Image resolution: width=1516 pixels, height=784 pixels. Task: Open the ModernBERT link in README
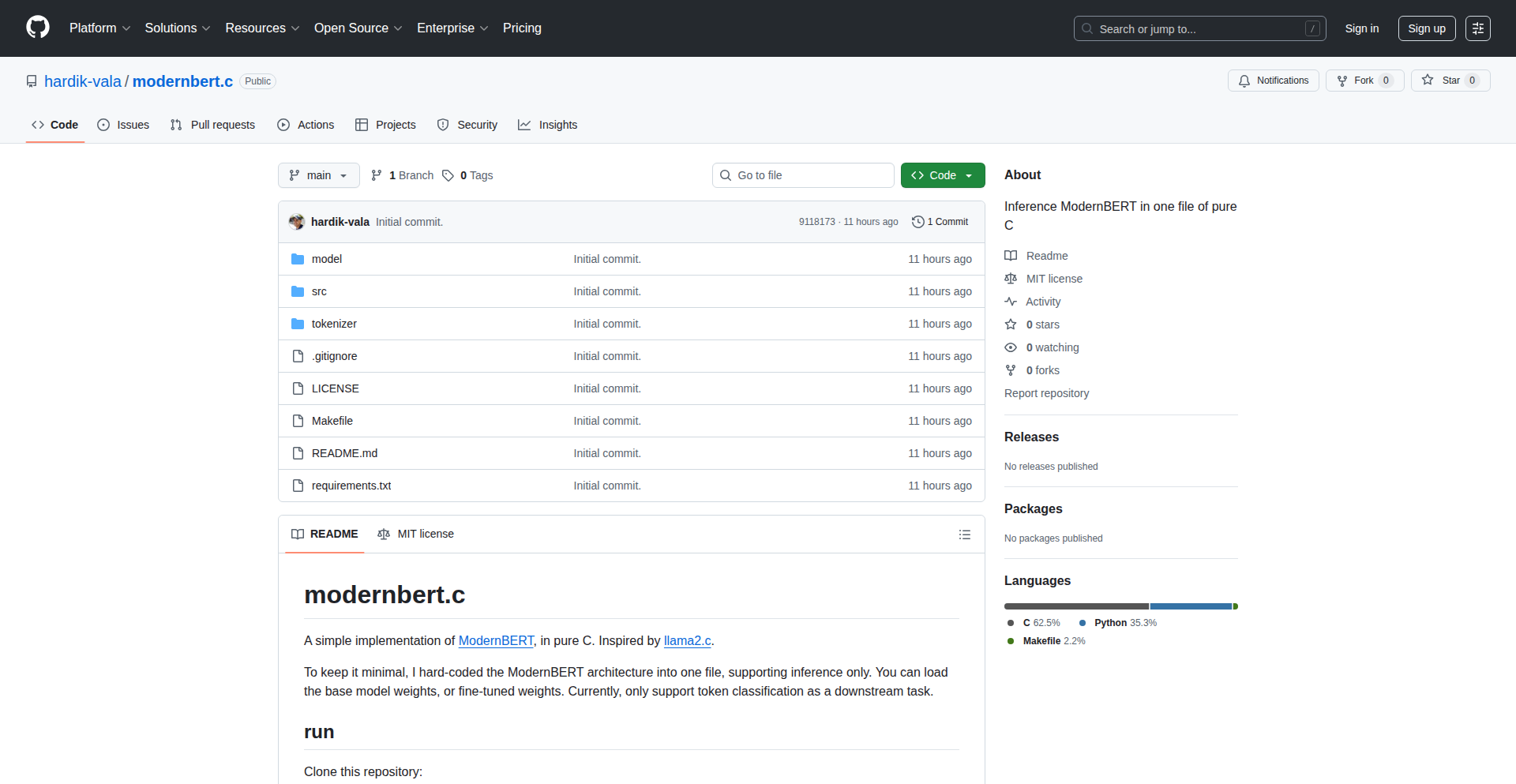pos(496,640)
